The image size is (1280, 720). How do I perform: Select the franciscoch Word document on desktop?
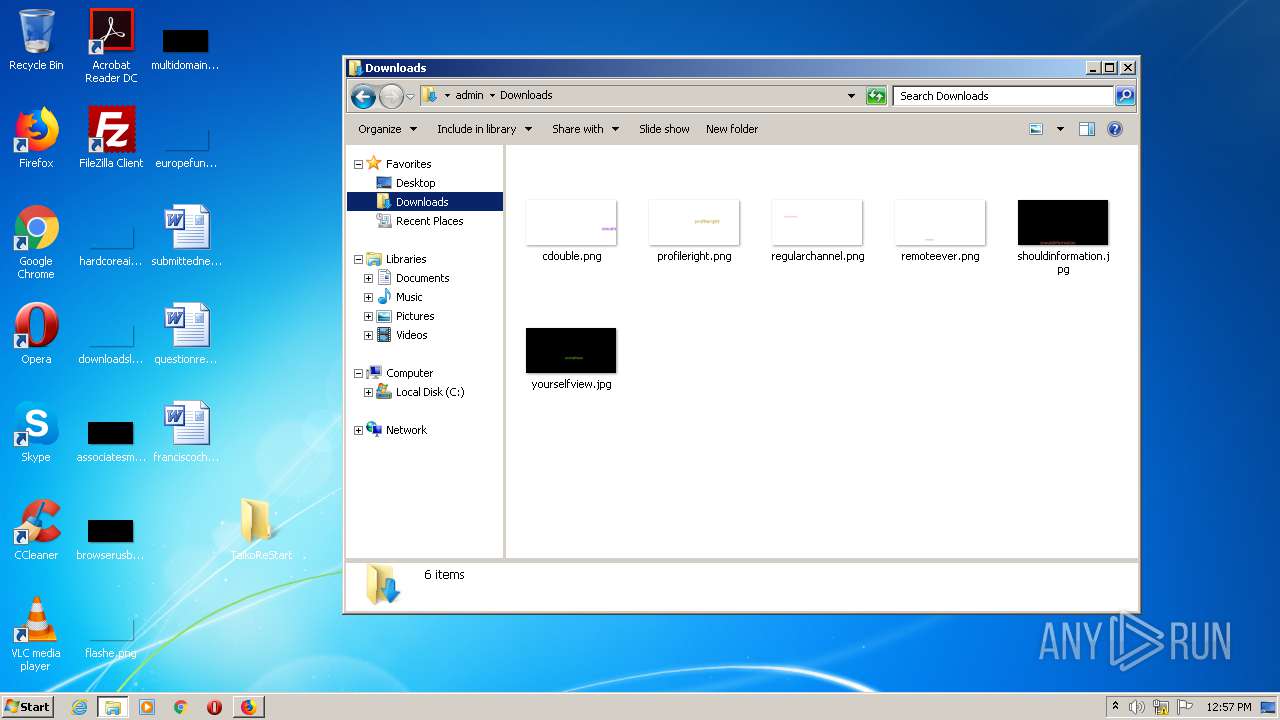pos(186,432)
